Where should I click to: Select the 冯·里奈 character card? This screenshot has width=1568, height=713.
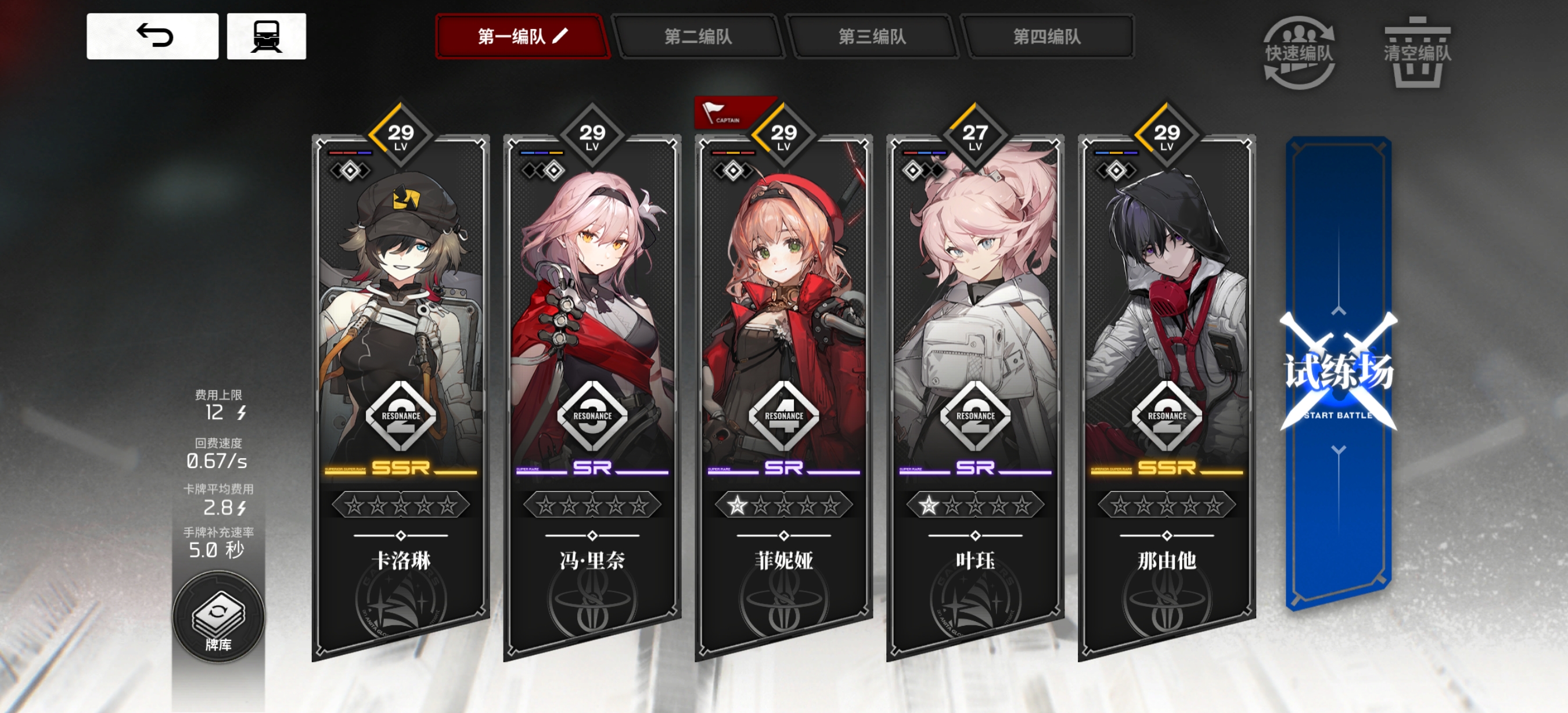(x=592, y=395)
